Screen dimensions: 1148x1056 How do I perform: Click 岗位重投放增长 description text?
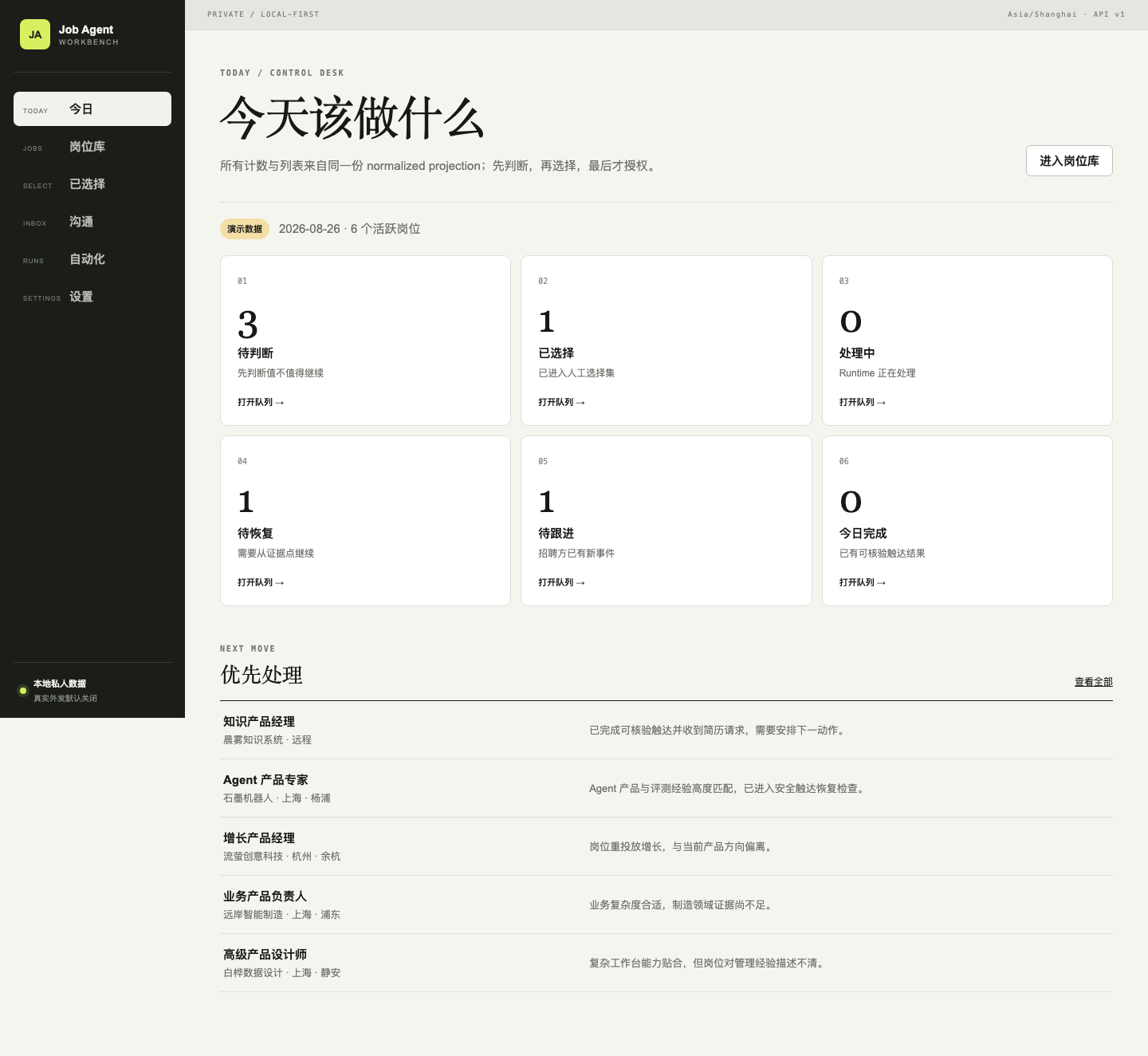(682, 847)
